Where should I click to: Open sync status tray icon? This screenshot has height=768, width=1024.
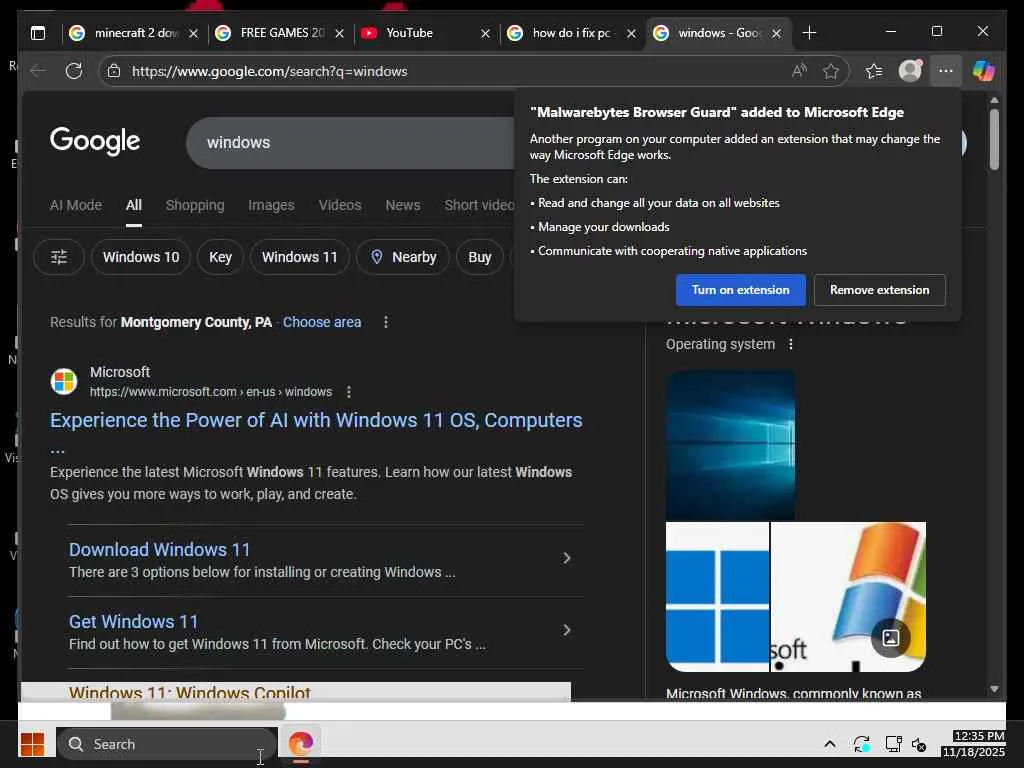pyautogui.click(x=861, y=744)
